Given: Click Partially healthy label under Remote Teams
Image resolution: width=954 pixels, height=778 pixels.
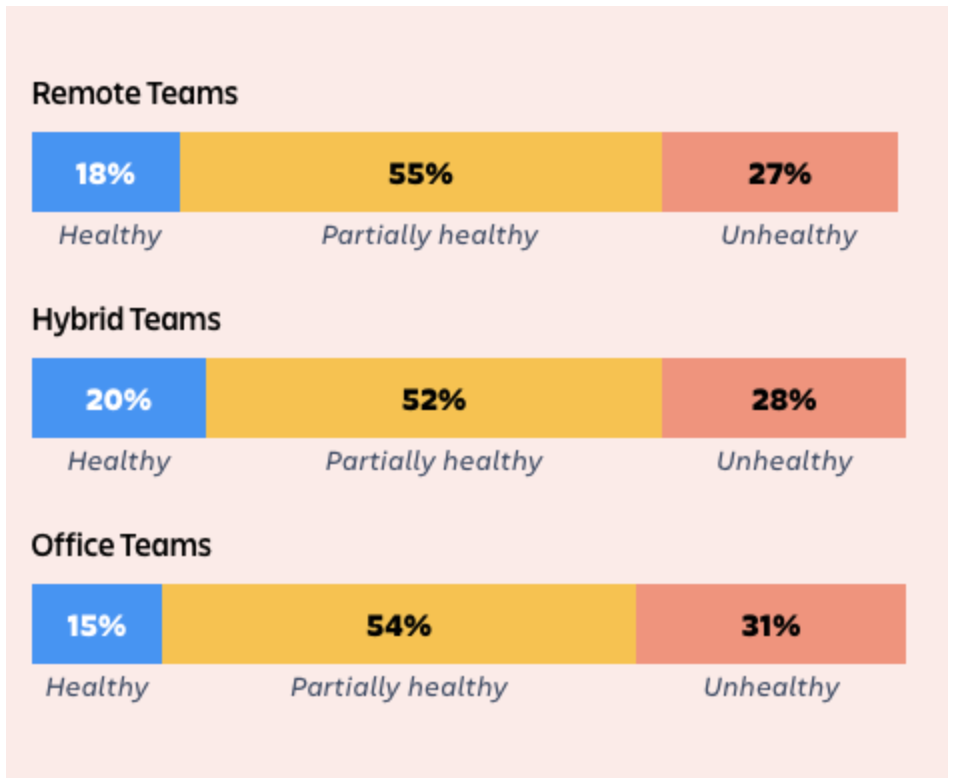Looking at the screenshot, I should 430,236.
